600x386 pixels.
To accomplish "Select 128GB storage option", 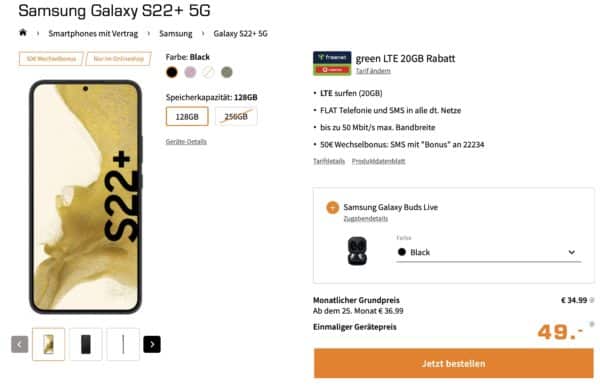I will (187, 117).
